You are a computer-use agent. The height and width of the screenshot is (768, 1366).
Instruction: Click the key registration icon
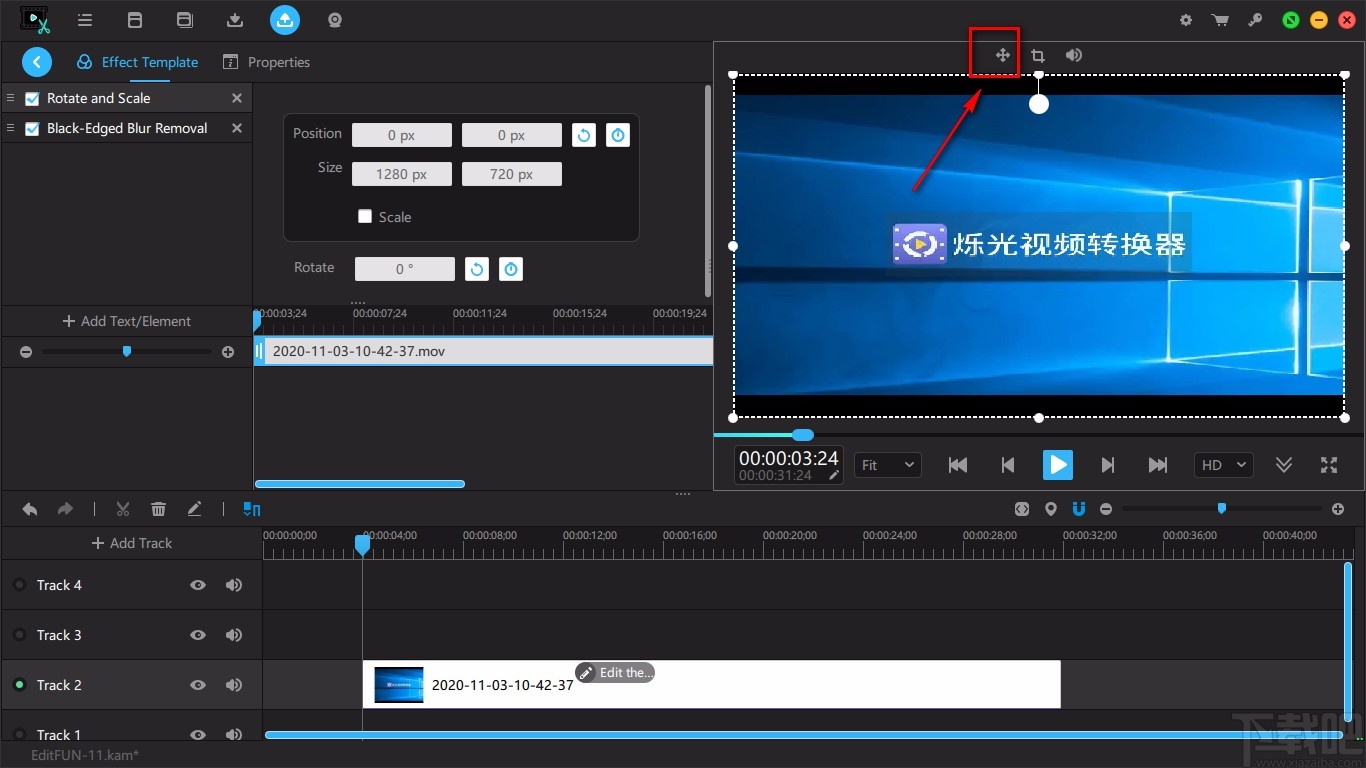click(1255, 20)
